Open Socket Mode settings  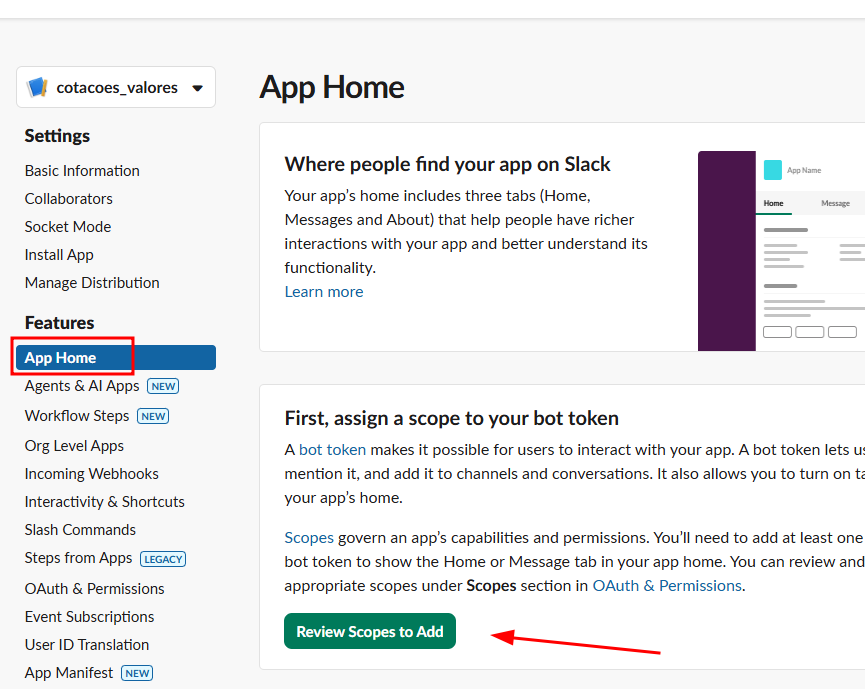[68, 227]
